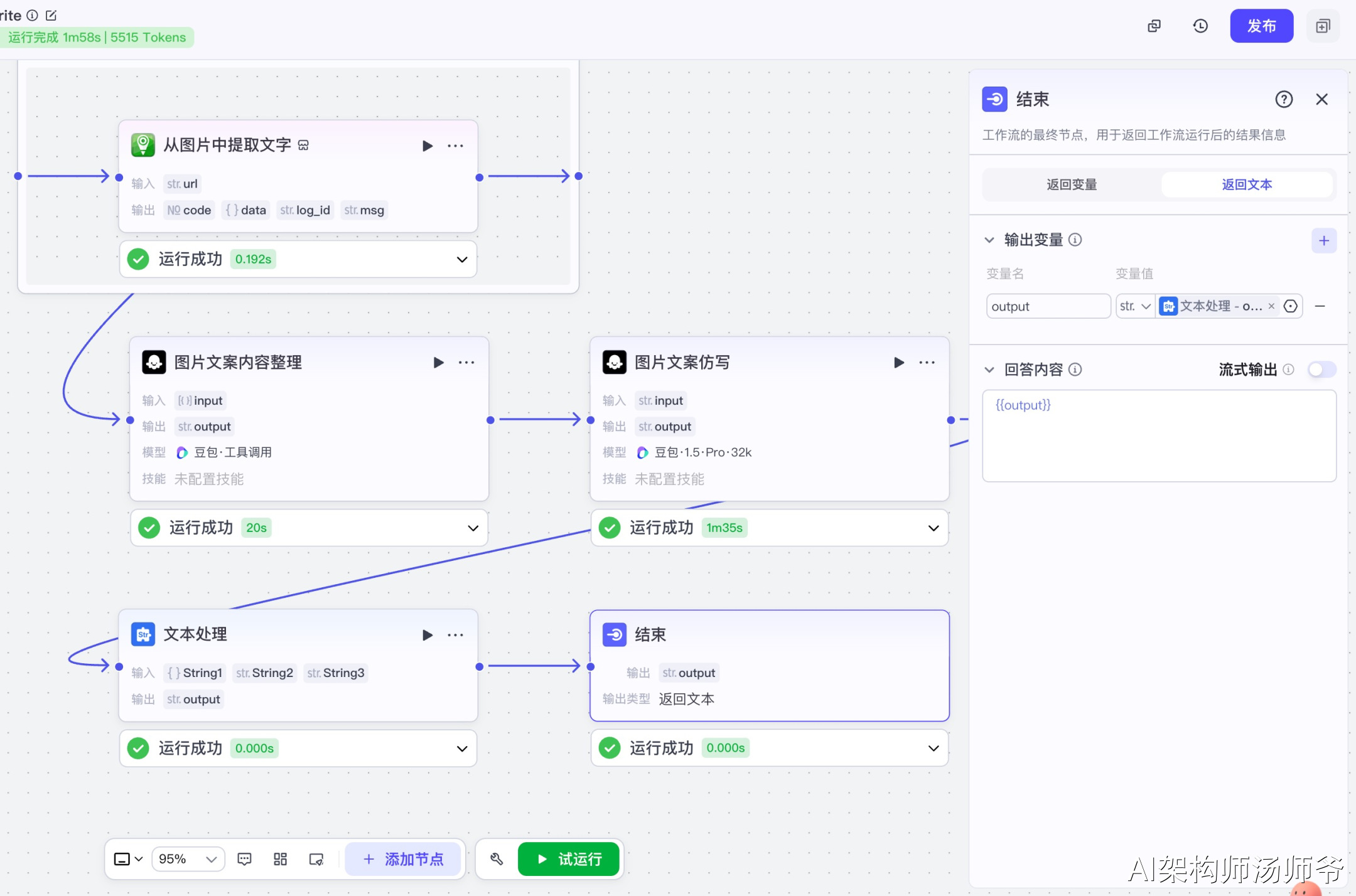This screenshot has width=1356, height=896.
Task: Click the output variable name field
Action: coord(1047,306)
